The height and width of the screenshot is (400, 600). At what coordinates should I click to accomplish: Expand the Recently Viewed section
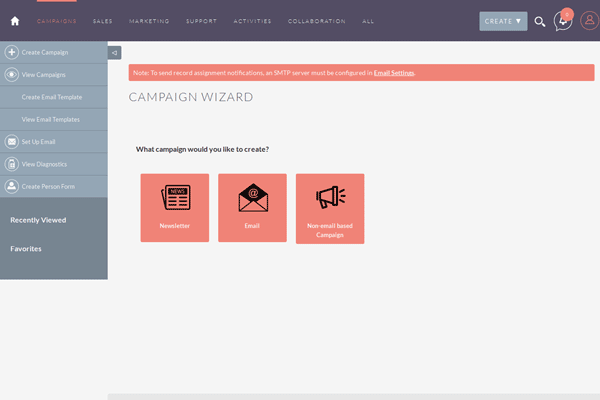(38, 220)
